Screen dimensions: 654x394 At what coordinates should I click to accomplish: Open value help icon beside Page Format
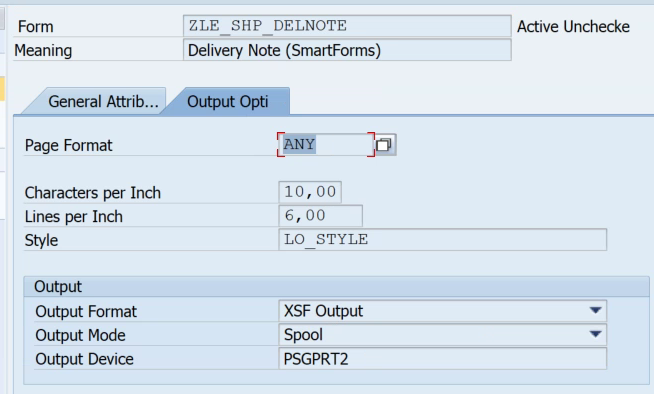click(x=385, y=145)
